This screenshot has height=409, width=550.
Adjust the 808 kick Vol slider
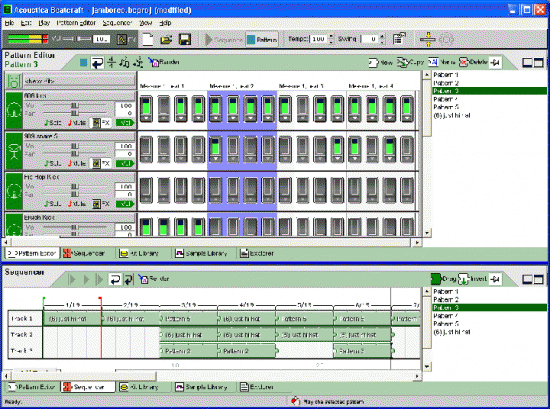(75, 106)
